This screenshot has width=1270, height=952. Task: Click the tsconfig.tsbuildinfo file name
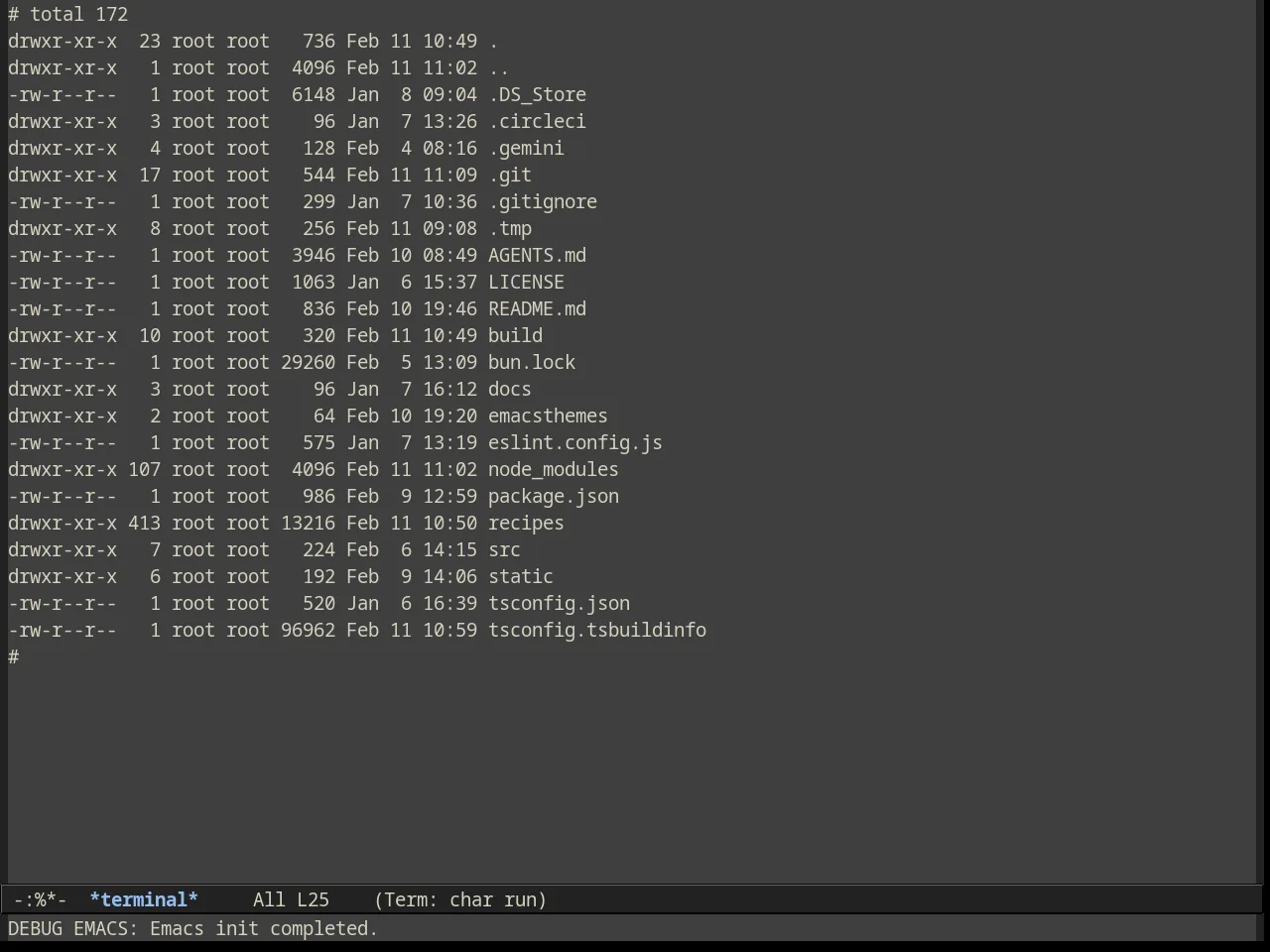point(597,630)
